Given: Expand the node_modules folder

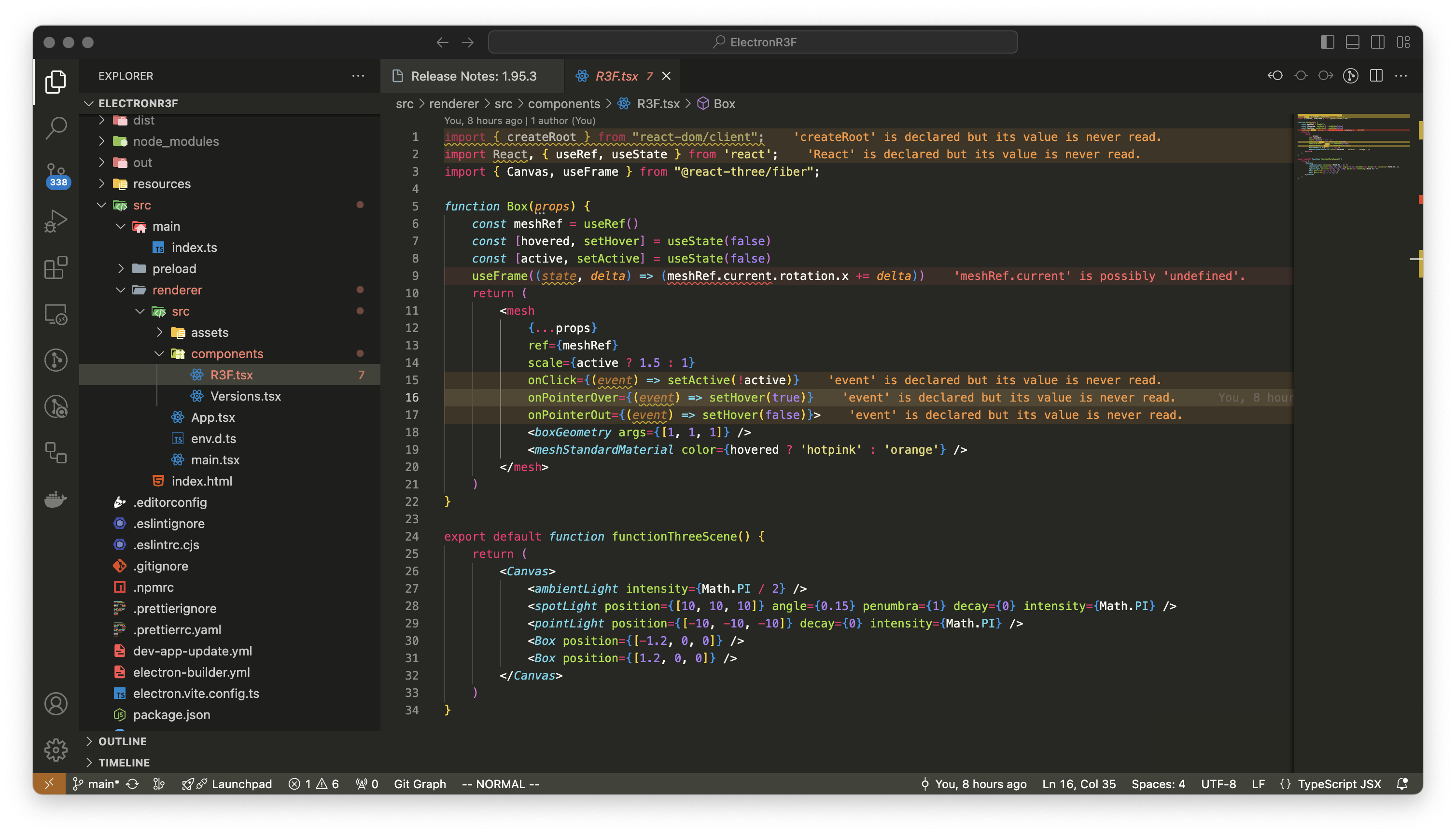Looking at the screenshot, I should point(175,141).
